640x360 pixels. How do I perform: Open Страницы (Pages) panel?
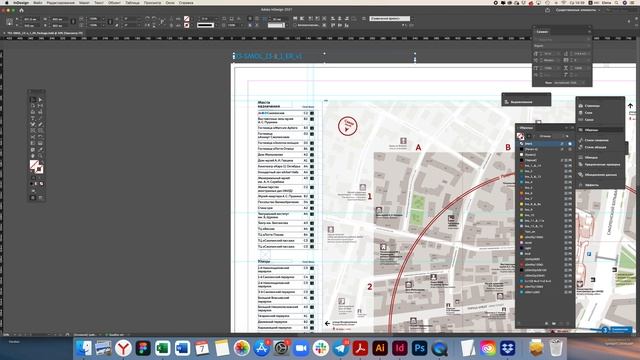click(x=592, y=106)
